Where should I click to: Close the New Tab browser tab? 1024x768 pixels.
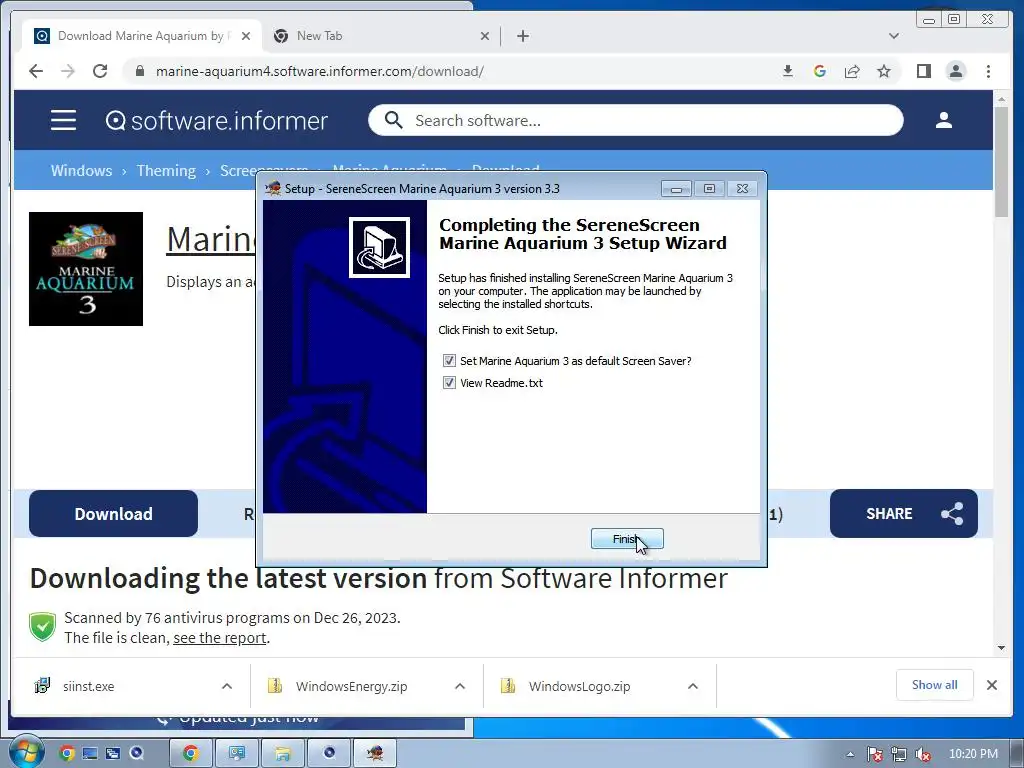click(485, 36)
